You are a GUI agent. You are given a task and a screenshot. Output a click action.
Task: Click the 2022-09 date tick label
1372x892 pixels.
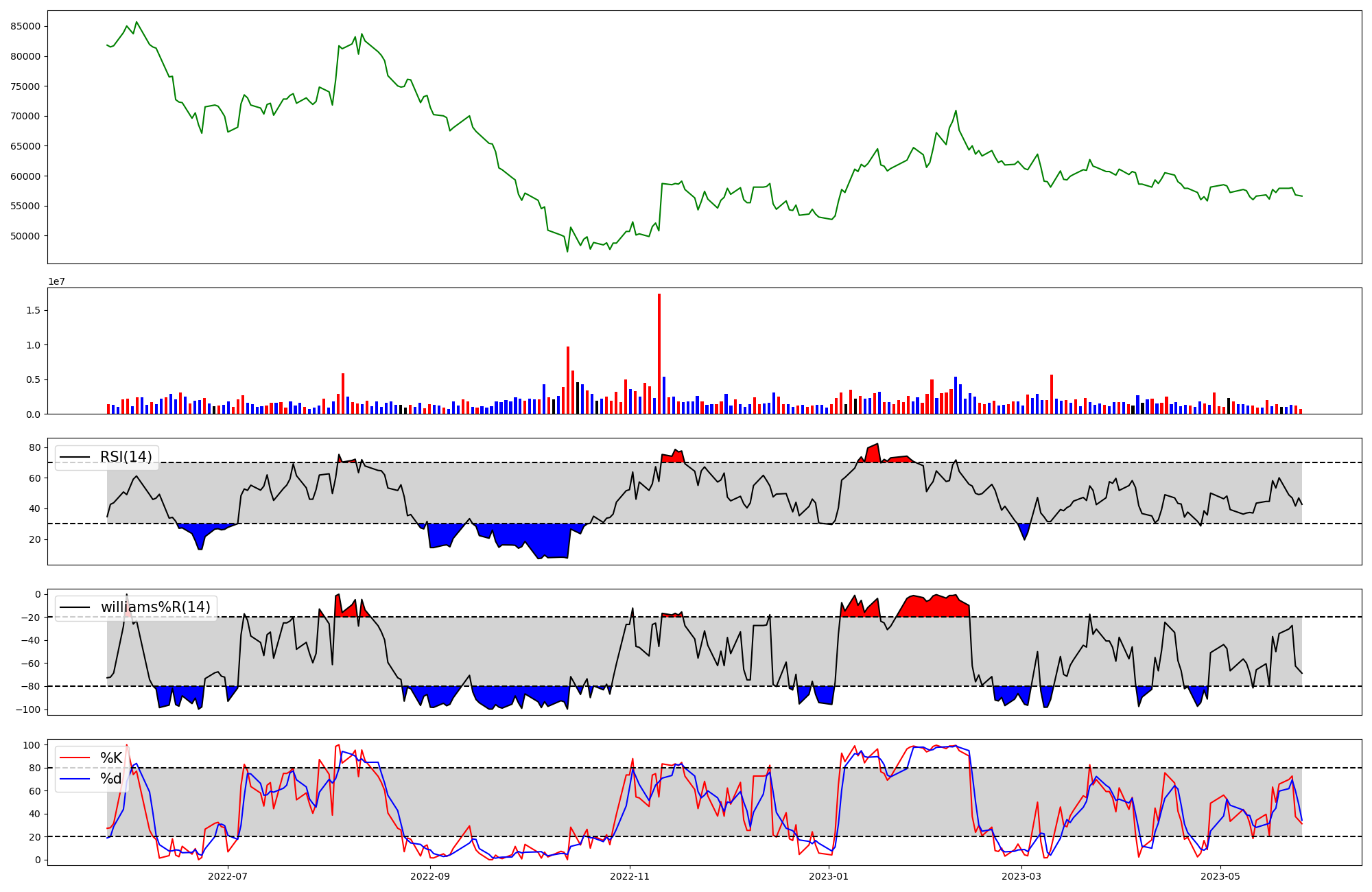430,876
